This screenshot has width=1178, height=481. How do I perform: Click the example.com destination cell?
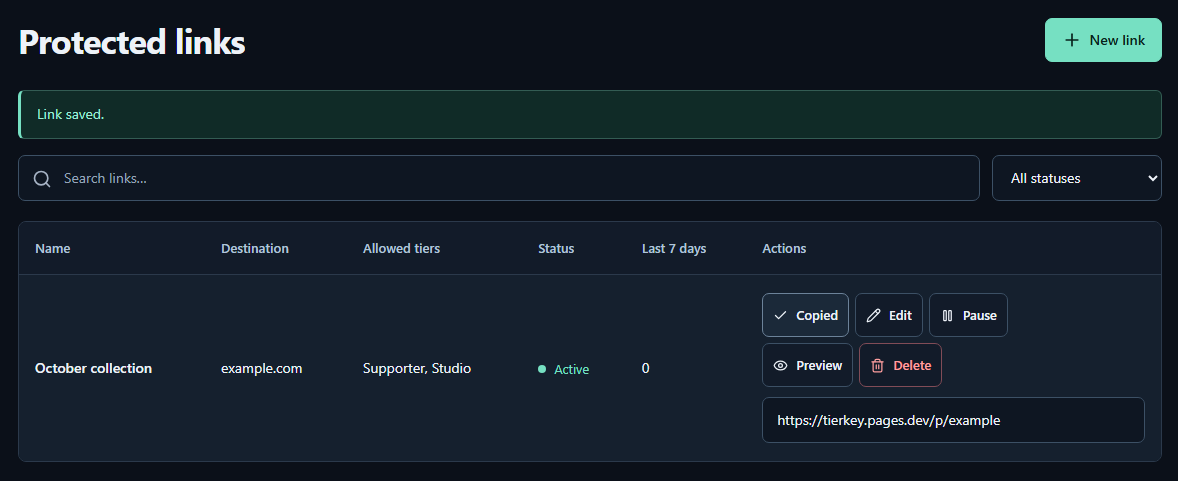tap(261, 368)
